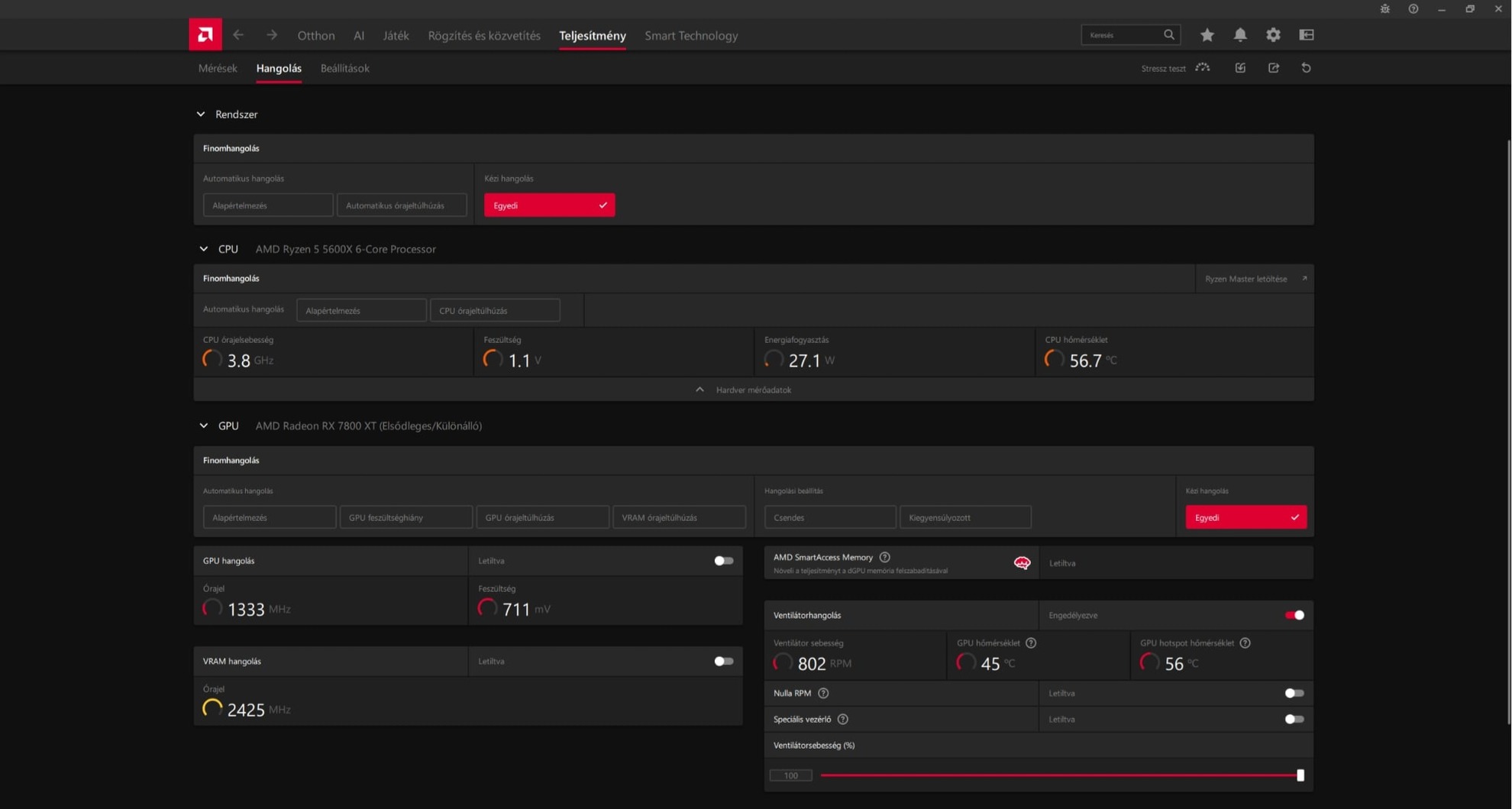The height and width of the screenshot is (809, 1512).
Task: Select Alapértelmezés in CPU tuning
Action: click(x=361, y=311)
